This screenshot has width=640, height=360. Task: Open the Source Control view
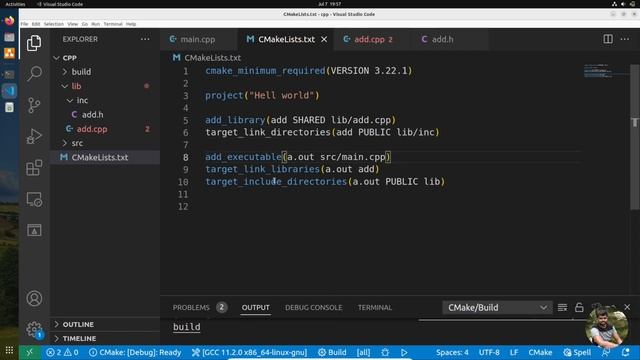click(x=34, y=105)
